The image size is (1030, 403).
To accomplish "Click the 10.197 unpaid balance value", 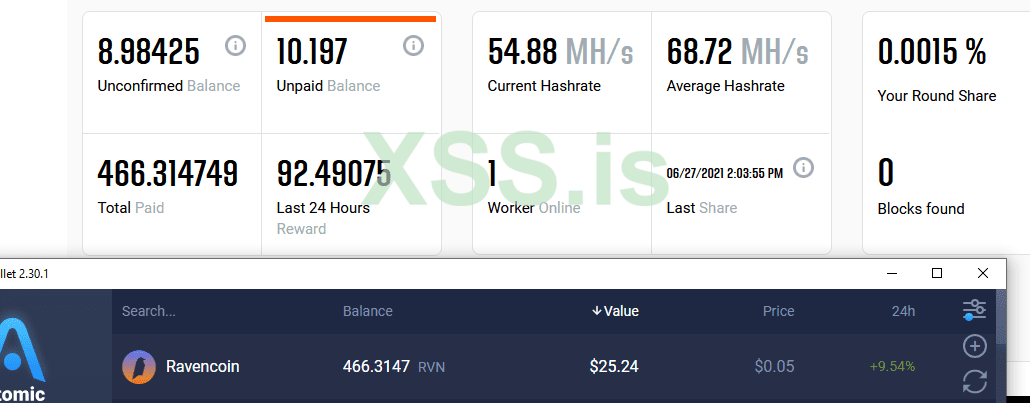I will (x=311, y=51).
